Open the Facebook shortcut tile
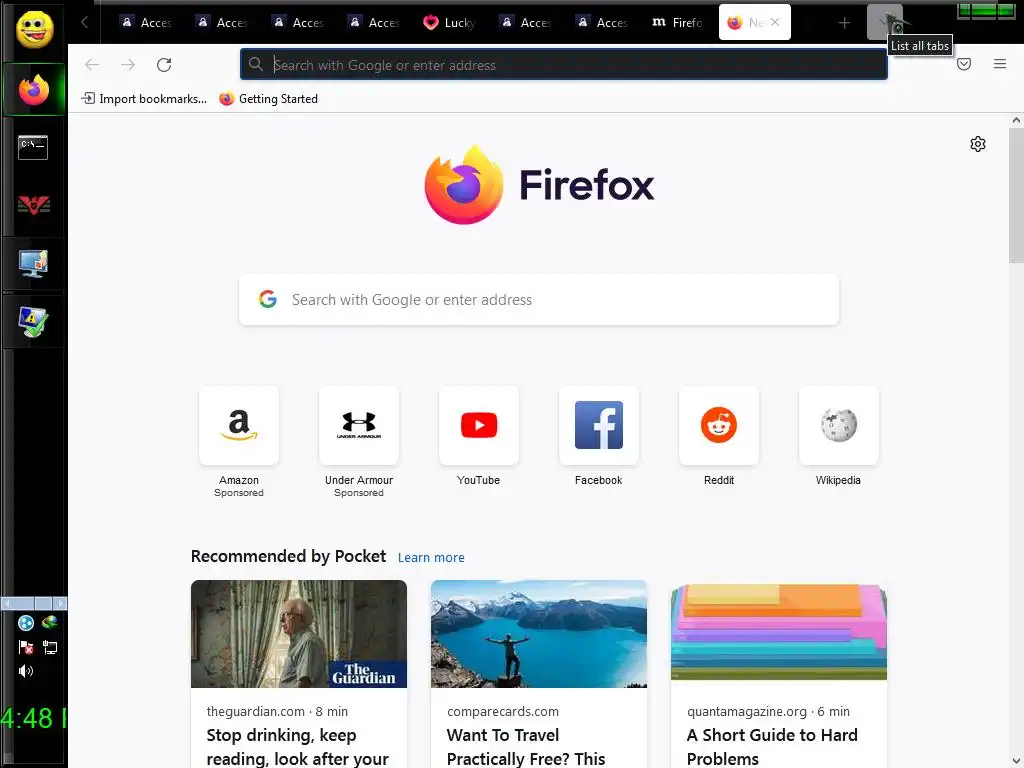The width and height of the screenshot is (1024, 768). click(599, 425)
